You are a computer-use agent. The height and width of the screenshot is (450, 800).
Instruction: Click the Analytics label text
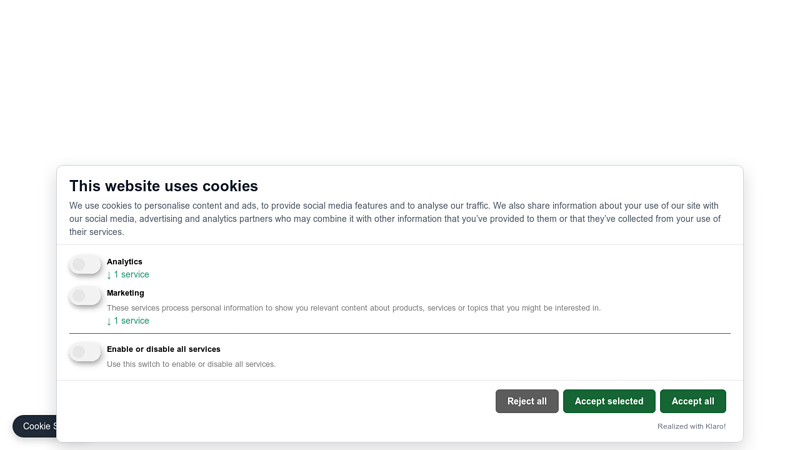coord(125,262)
